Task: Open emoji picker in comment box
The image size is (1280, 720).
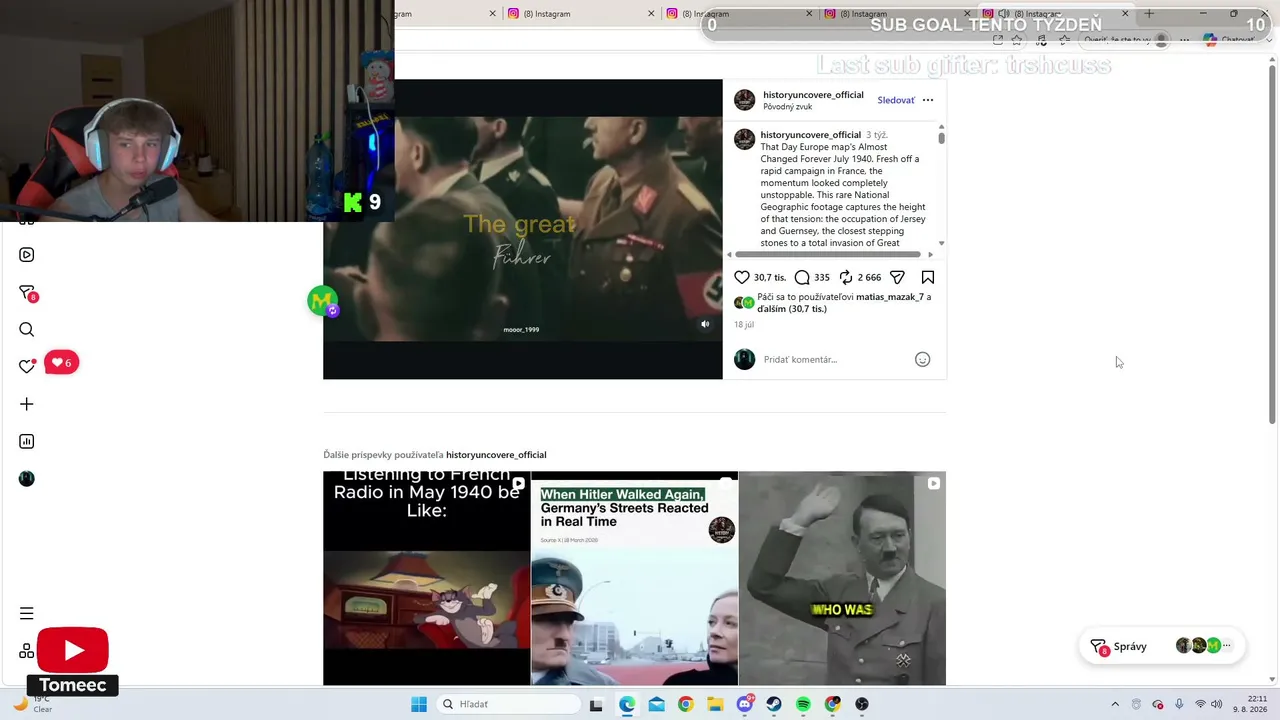Action: (x=923, y=359)
